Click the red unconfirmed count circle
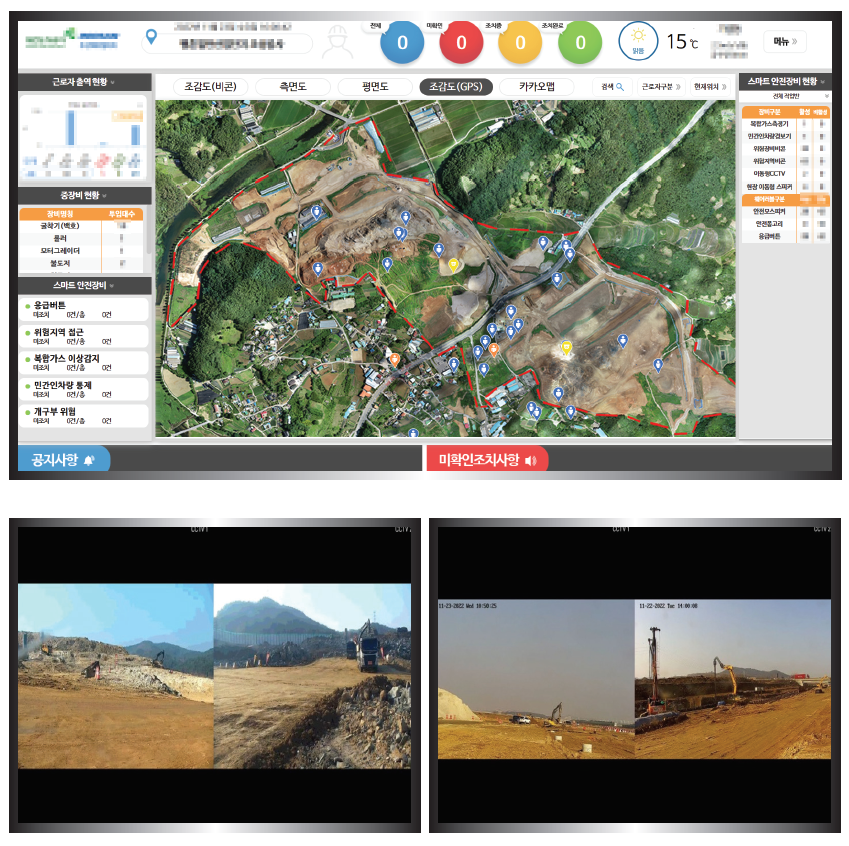The image size is (849, 846). 461,42
